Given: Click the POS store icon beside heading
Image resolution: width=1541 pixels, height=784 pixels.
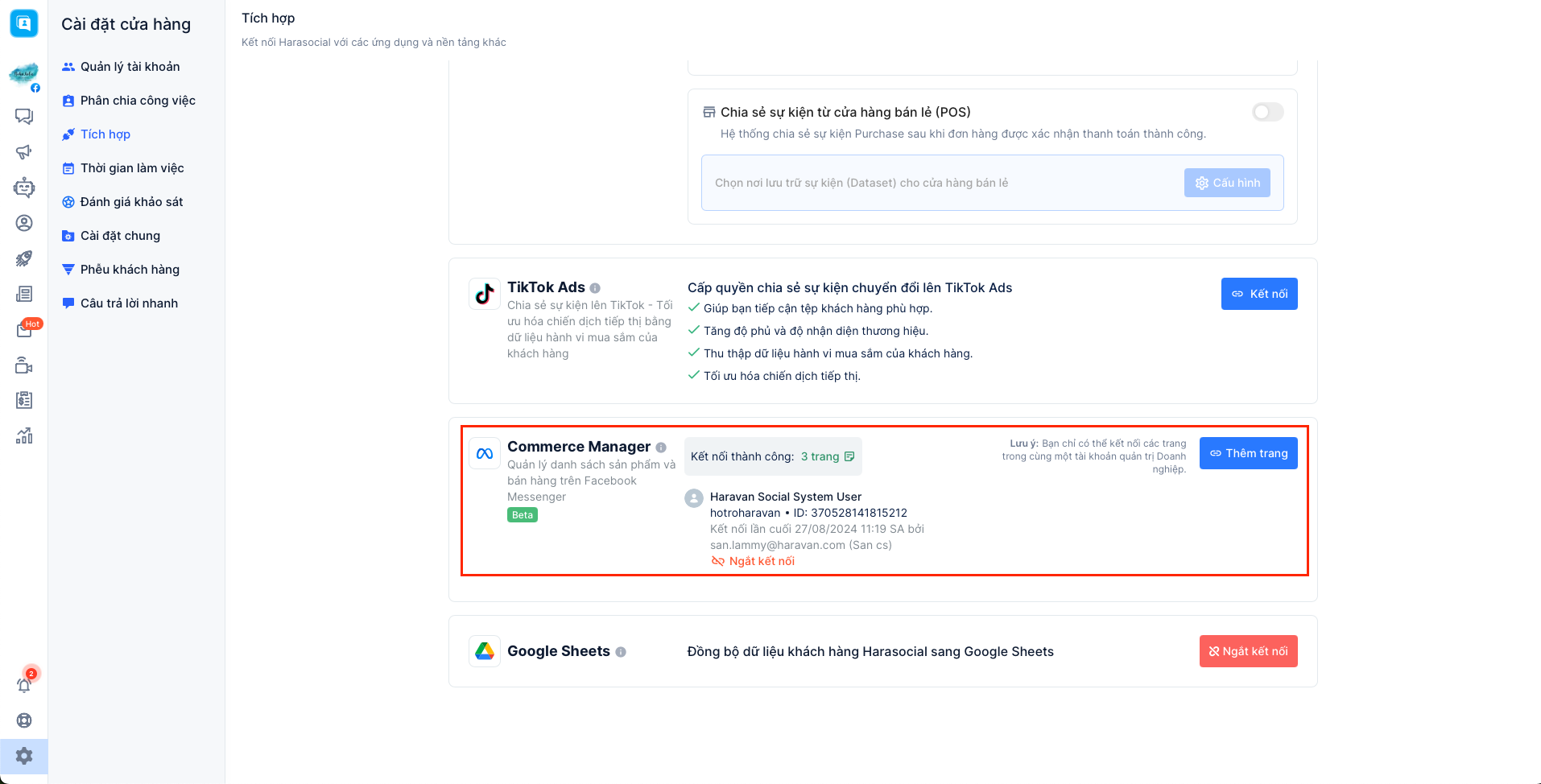Looking at the screenshot, I should [x=709, y=112].
